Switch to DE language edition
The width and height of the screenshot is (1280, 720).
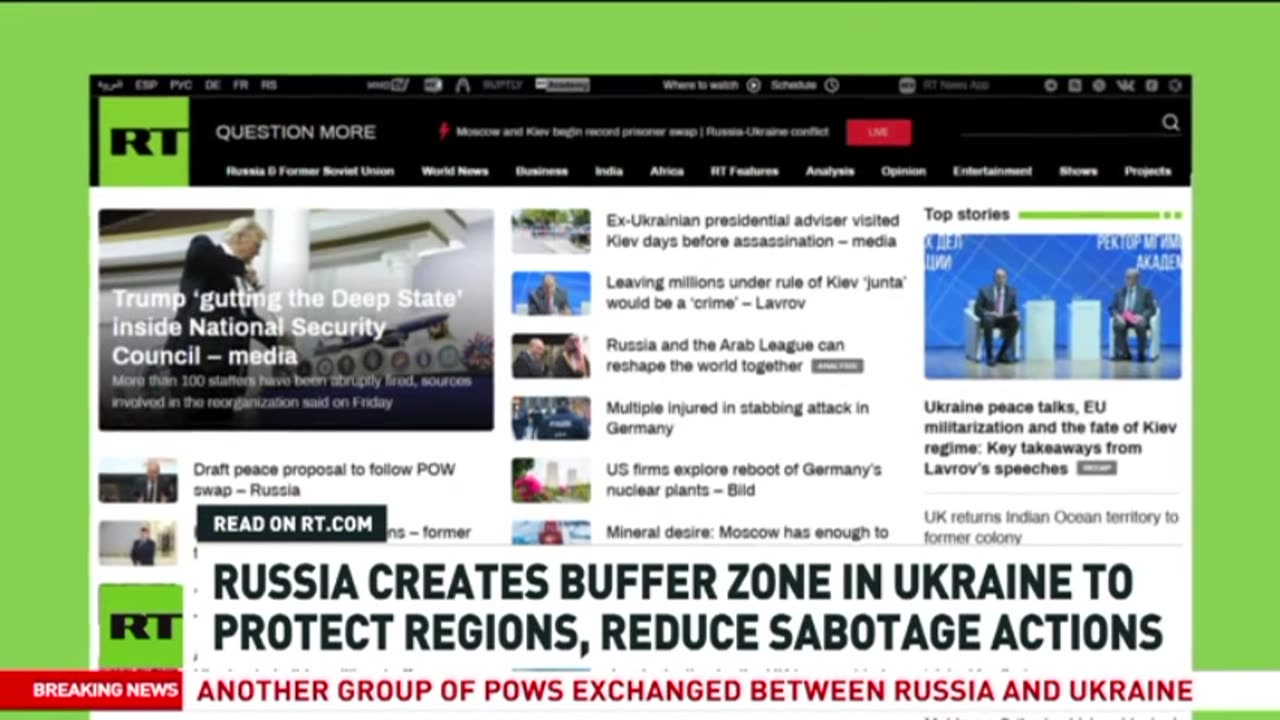pyautogui.click(x=212, y=86)
